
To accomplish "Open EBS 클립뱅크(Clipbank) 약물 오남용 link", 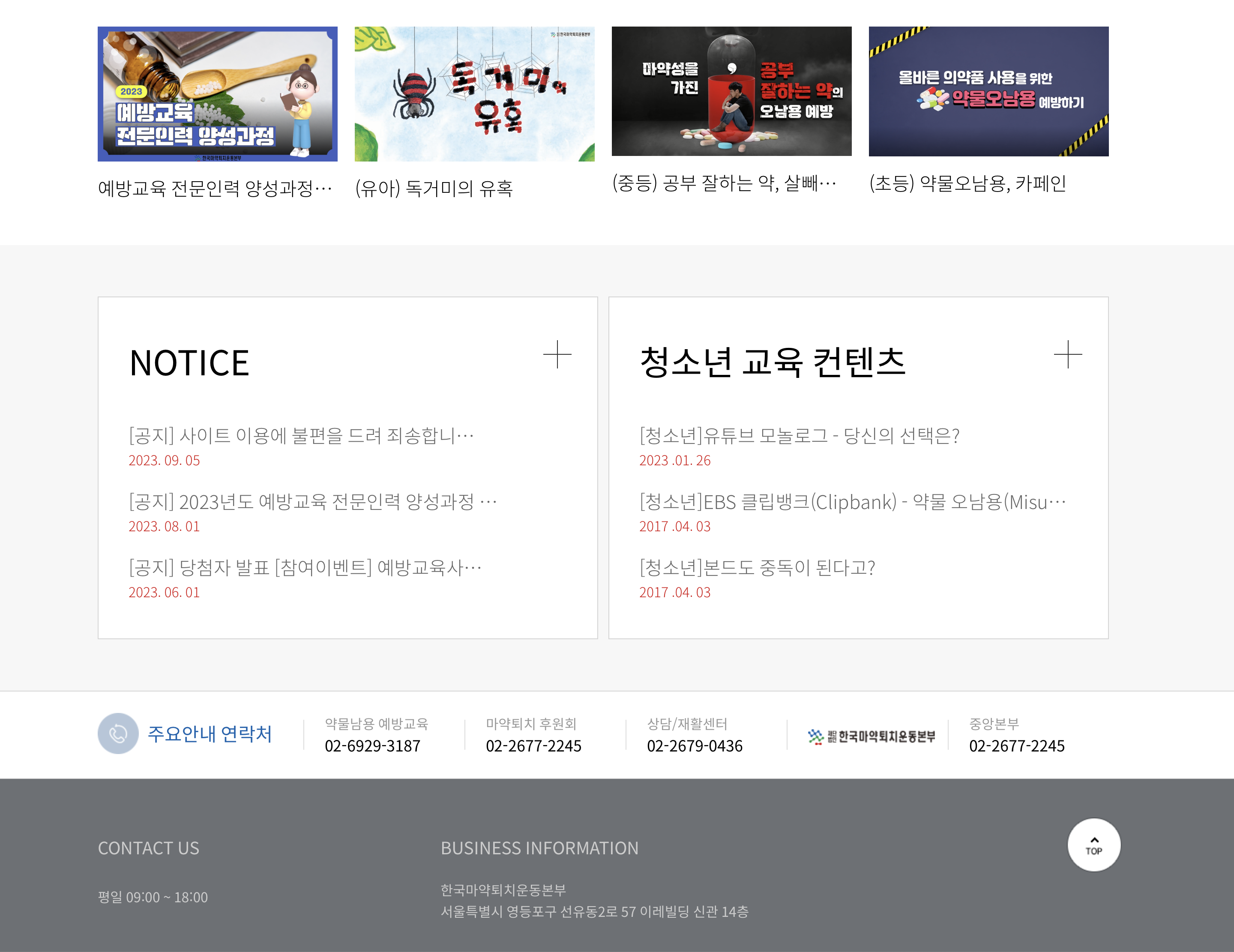I will click(852, 502).
